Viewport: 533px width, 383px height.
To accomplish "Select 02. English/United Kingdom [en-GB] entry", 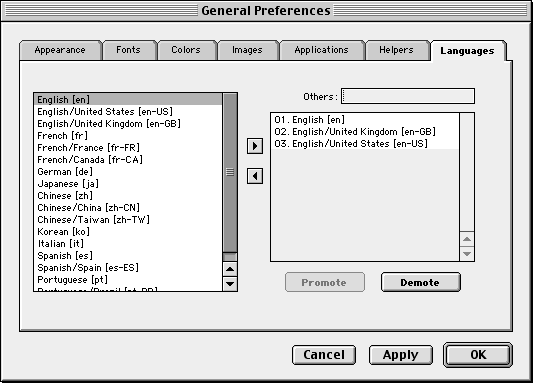I will [365, 132].
